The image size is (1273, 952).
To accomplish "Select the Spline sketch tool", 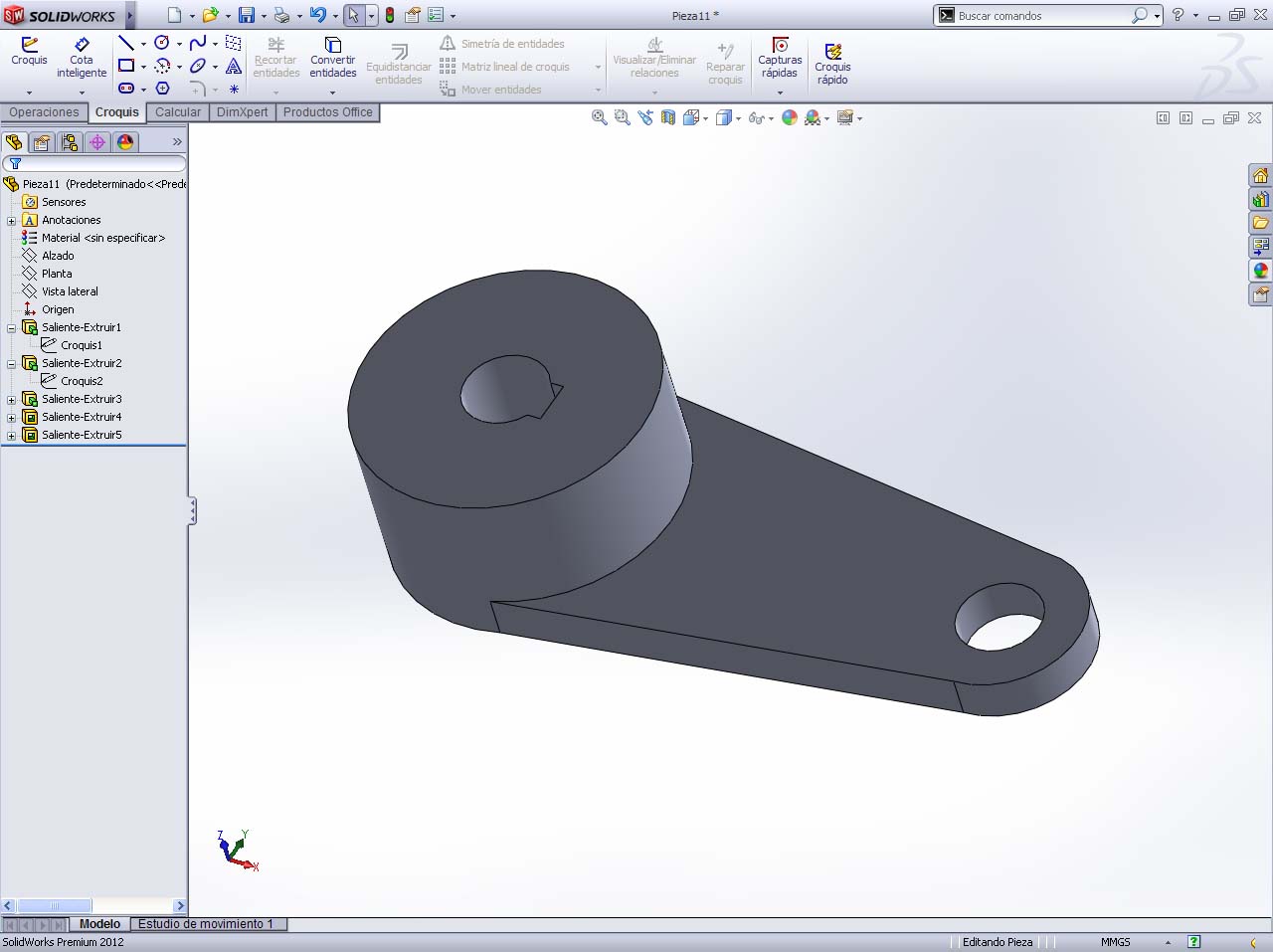I will [198, 43].
